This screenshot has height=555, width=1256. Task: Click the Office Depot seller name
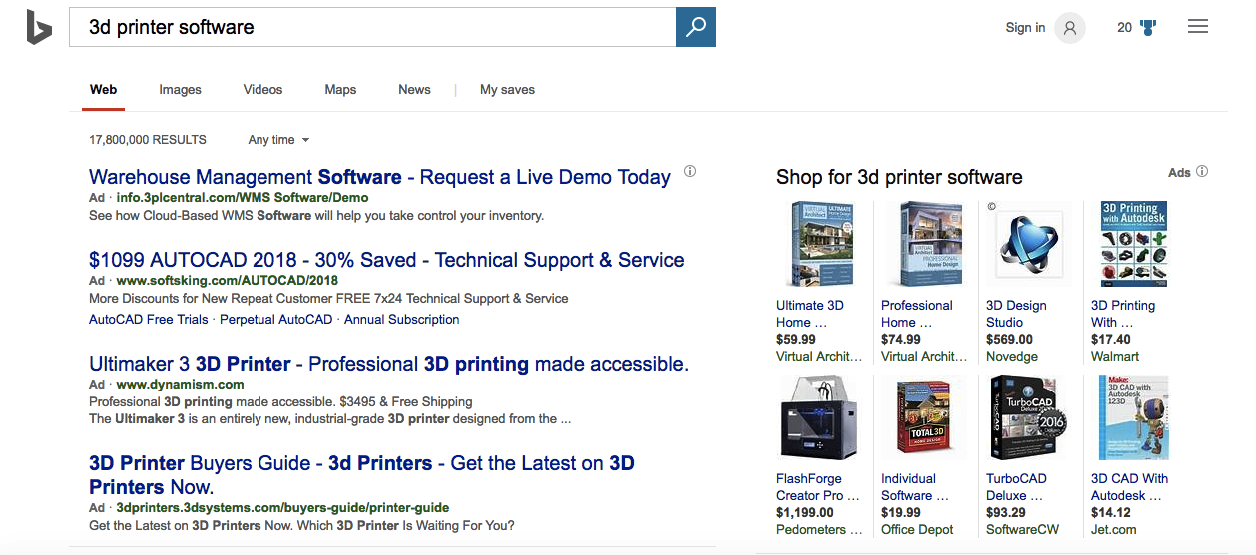tap(917, 530)
